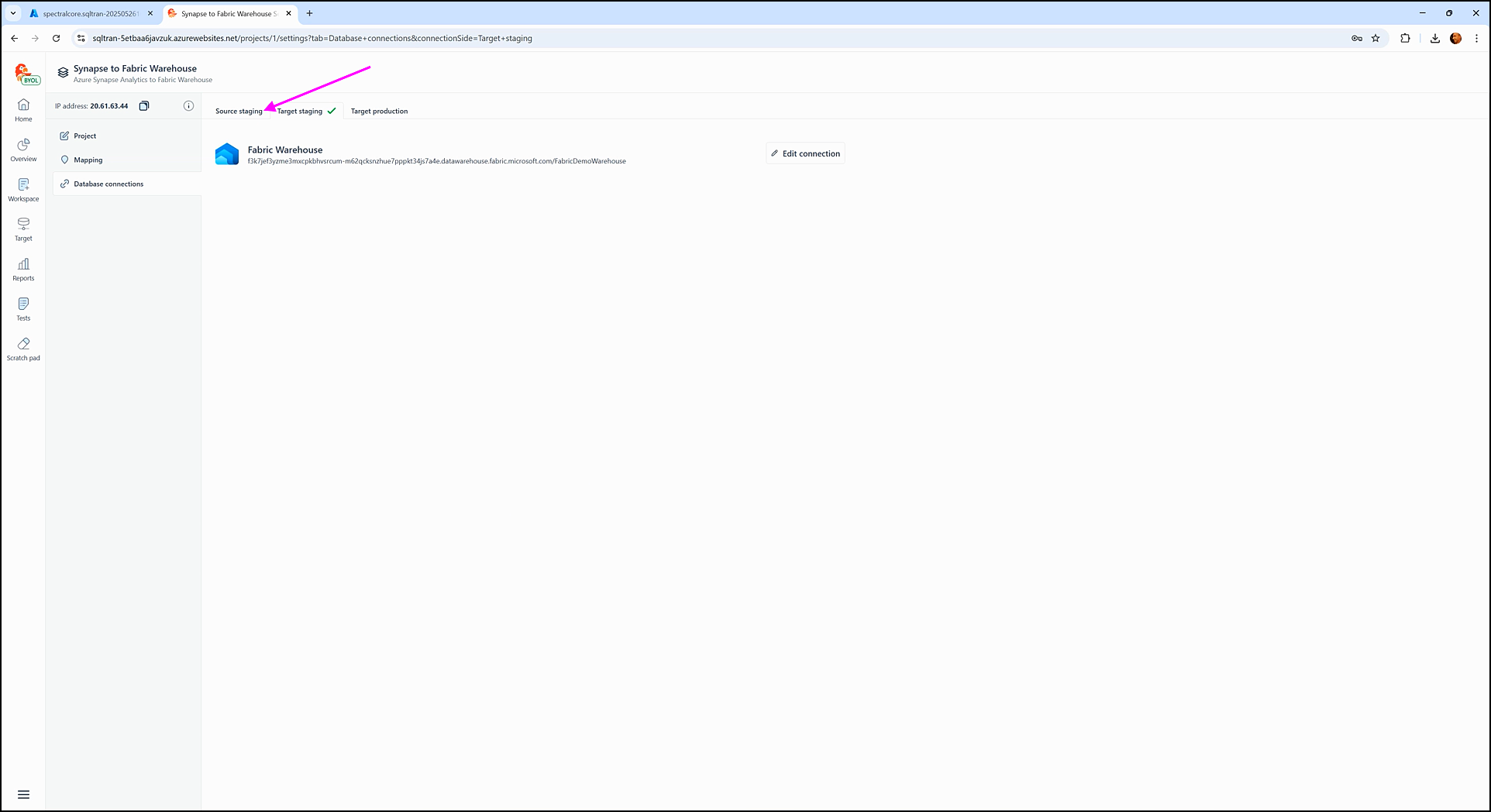Expand the hamburger menu at bottom left
1491x812 pixels.
pyautogui.click(x=23, y=794)
